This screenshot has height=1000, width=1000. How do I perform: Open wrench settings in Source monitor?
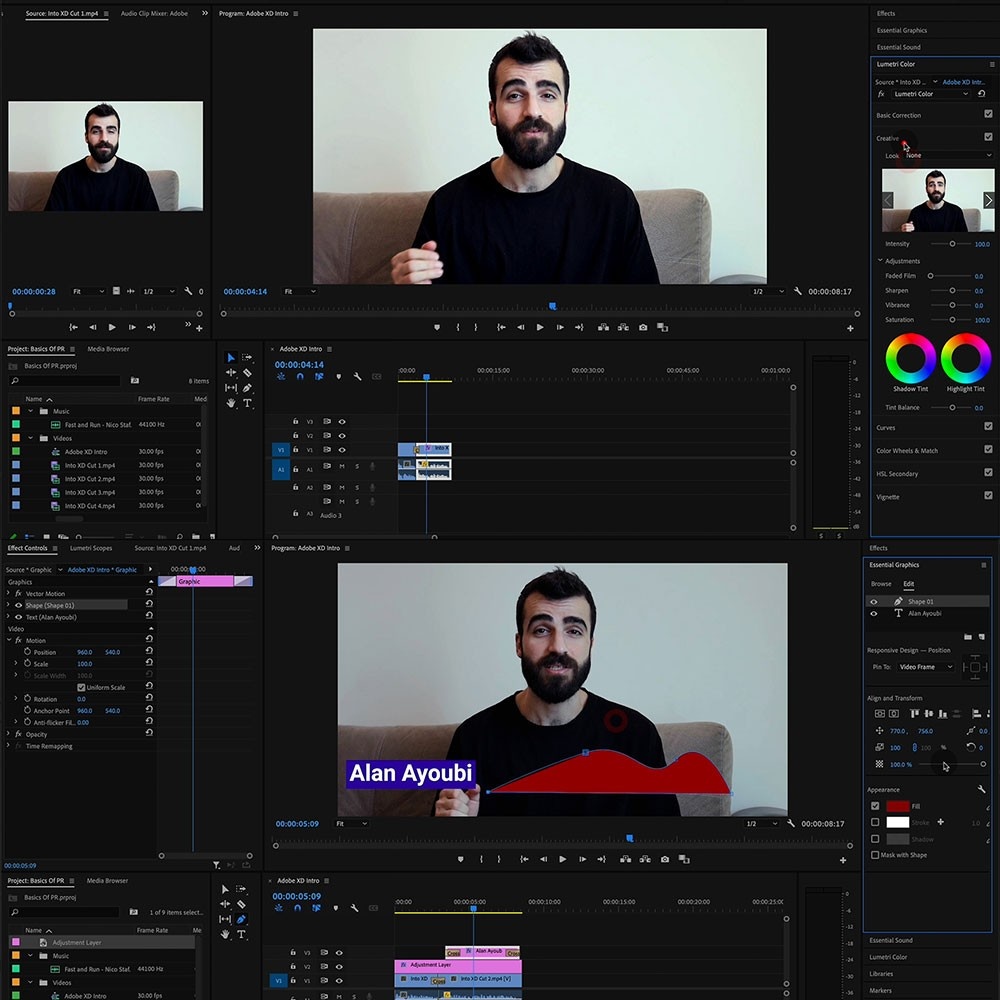coord(188,291)
